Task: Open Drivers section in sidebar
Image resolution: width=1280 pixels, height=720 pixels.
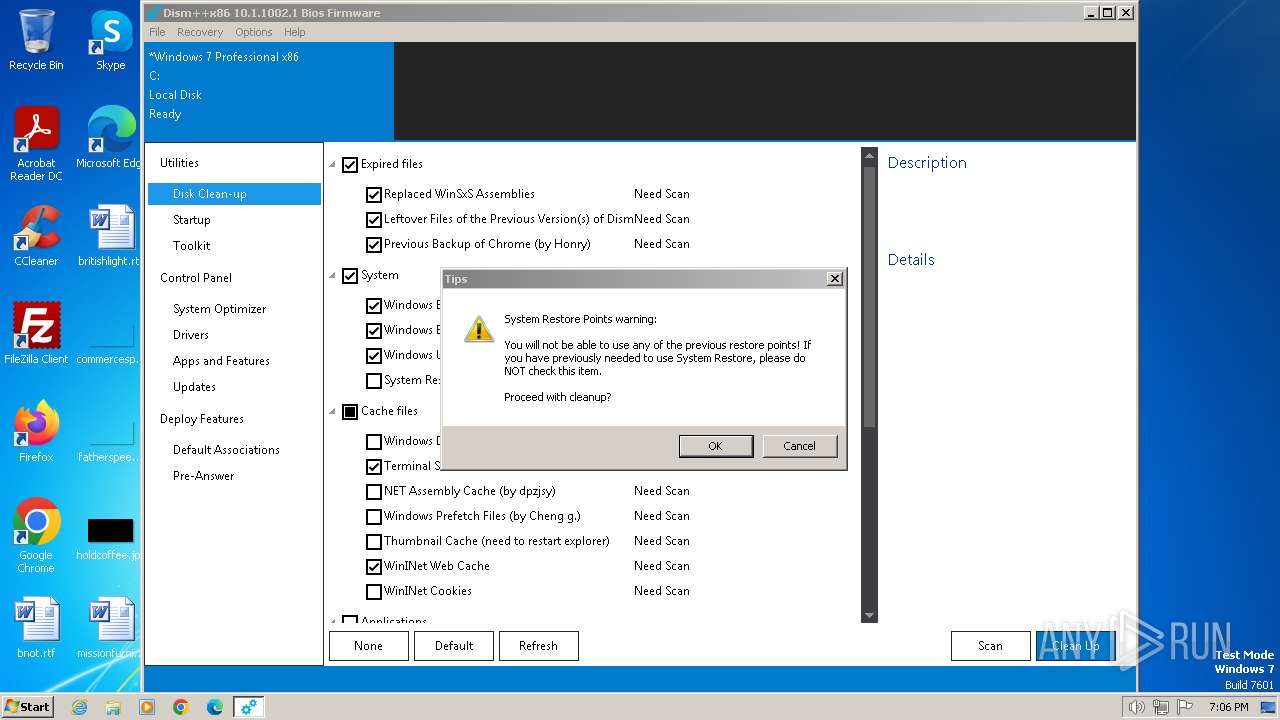Action: click(x=191, y=335)
